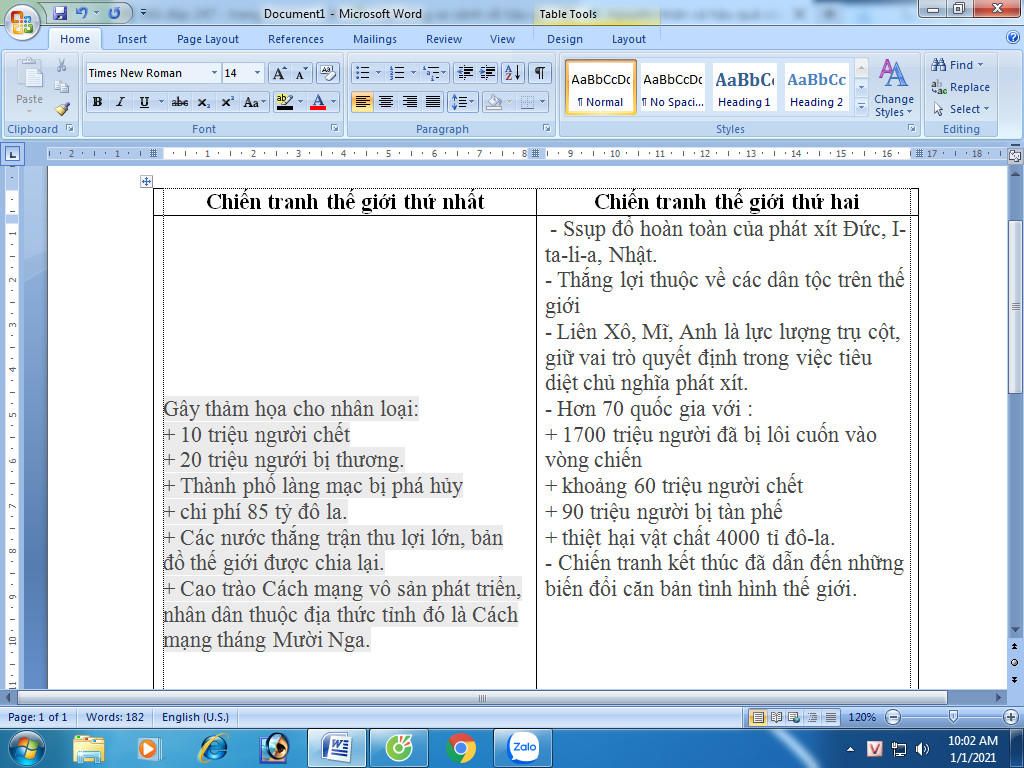
Task: Toggle Strikethrough formatting
Action: [x=180, y=102]
